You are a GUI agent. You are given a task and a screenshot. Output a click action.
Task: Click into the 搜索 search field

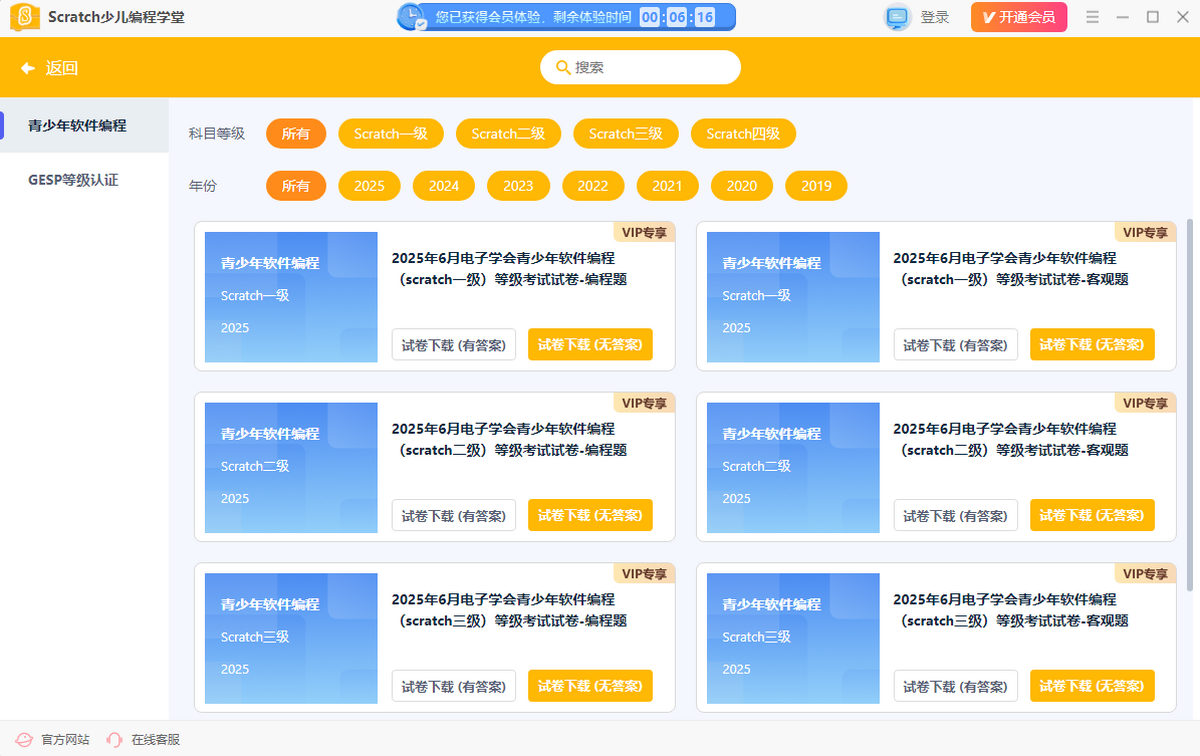click(640, 67)
